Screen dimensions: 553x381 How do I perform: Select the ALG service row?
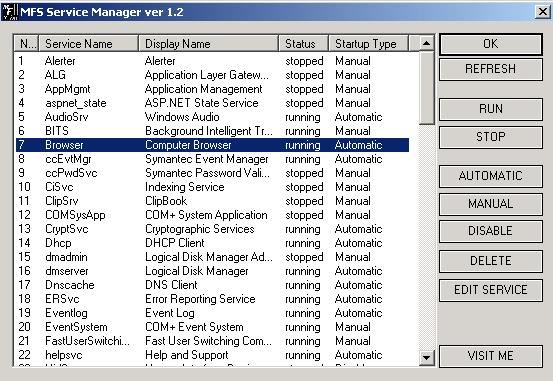pyautogui.click(x=212, y=75)
